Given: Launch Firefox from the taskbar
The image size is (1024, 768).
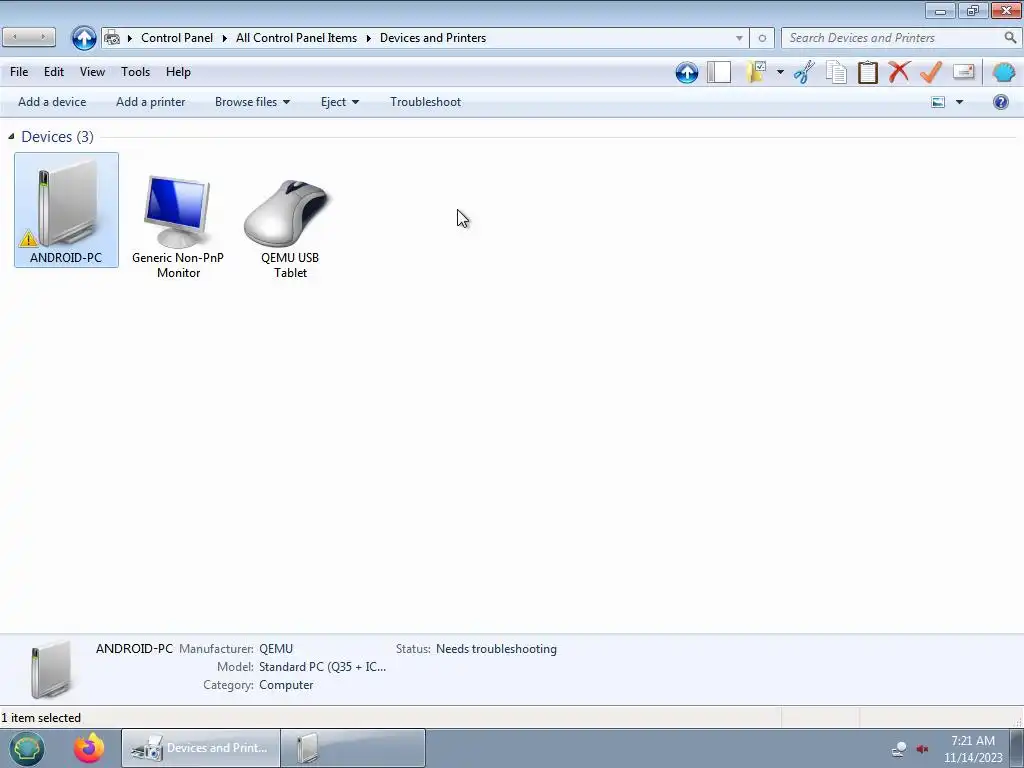Looking at the screenshot, I should [x=89, y=748].
